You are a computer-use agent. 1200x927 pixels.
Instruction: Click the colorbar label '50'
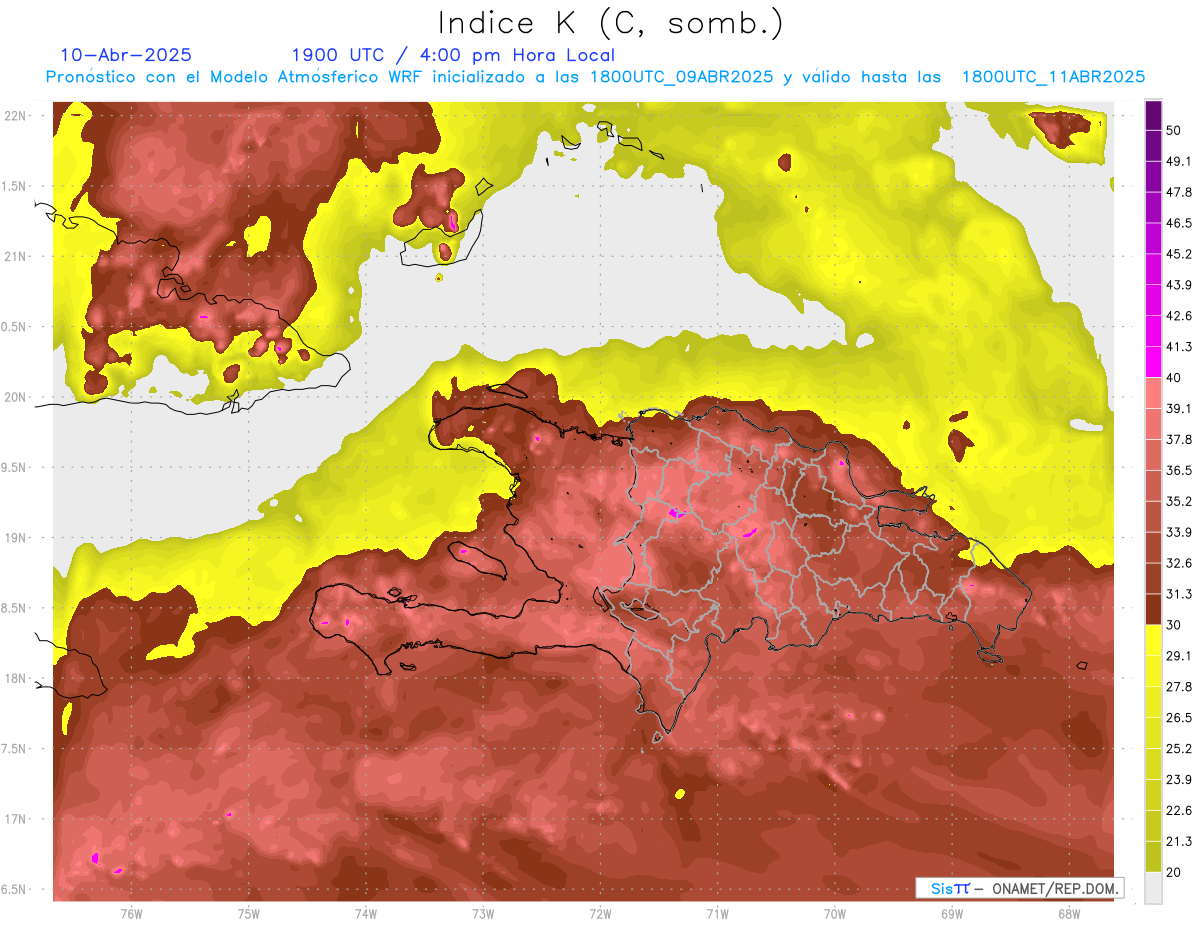(x=1174, y=130)
